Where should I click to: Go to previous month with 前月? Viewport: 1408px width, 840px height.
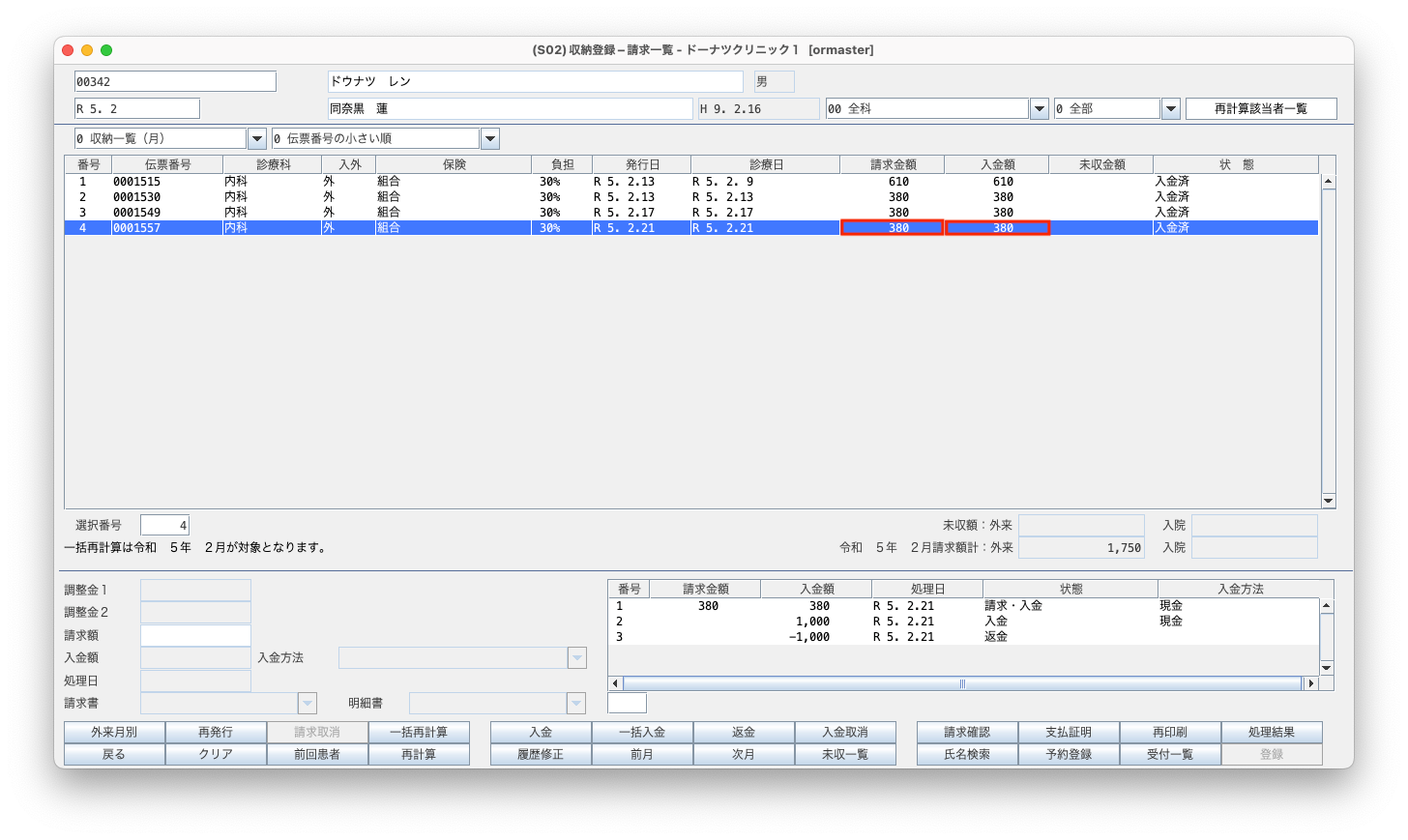642,754
